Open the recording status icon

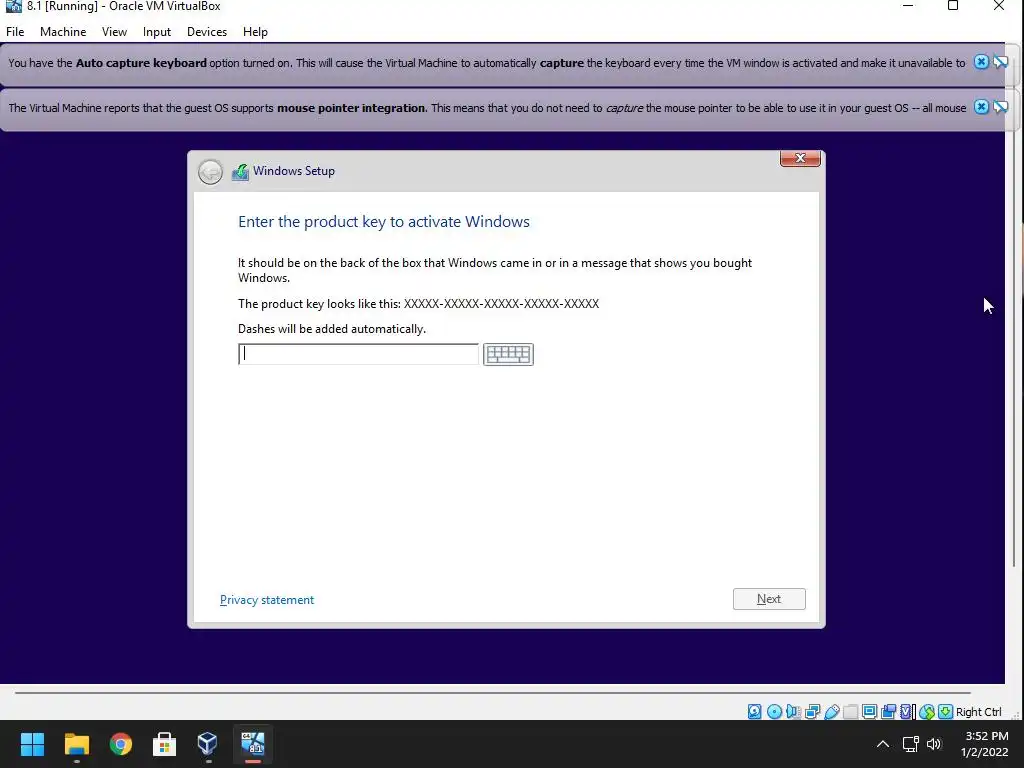point(888,712)
